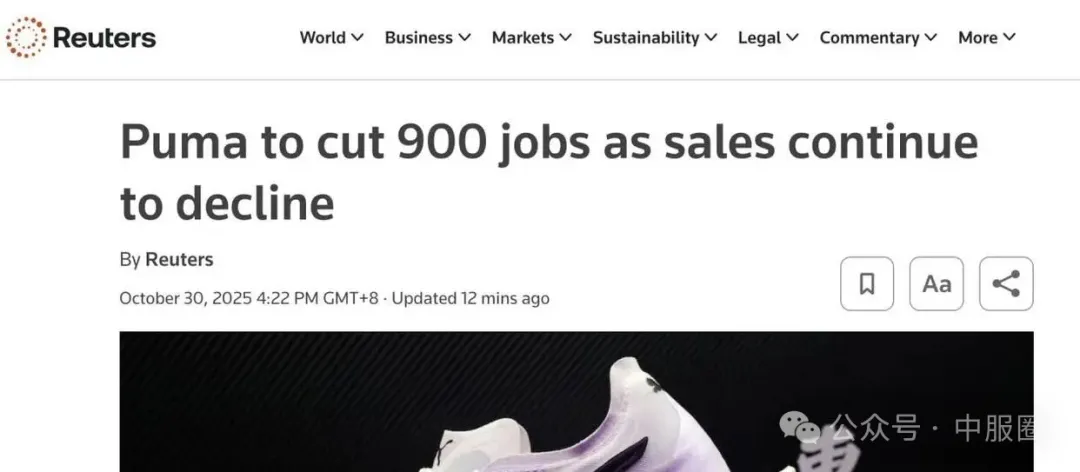Click the Puma job cuts headline
This screenshot has width=1080, height=472.
coord(548,172)
